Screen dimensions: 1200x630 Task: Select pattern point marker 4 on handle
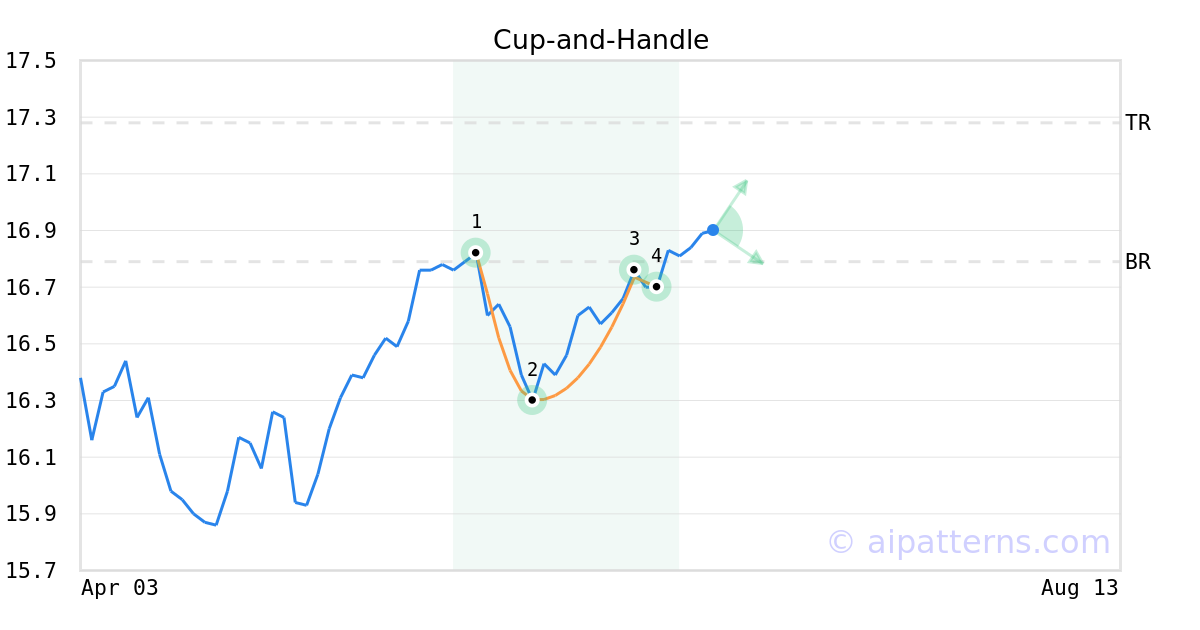click(x=656, y=287)
